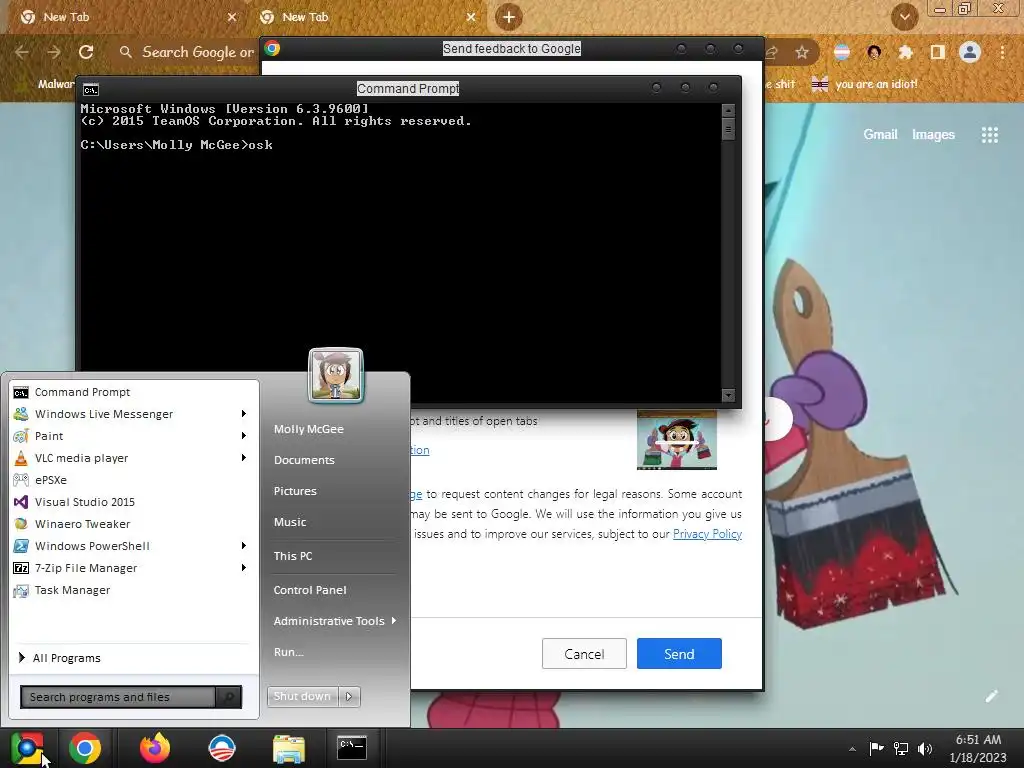Open File Explorer from the taskbar
This screenshot has height=768, width=1024.
(289, 748)
